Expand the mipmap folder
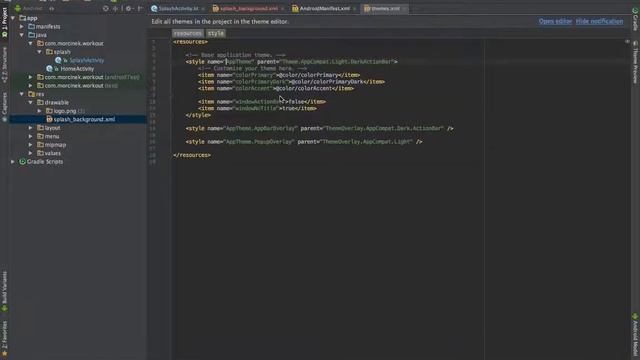This screenshot has width=640, height=360. tap(31, 144)
